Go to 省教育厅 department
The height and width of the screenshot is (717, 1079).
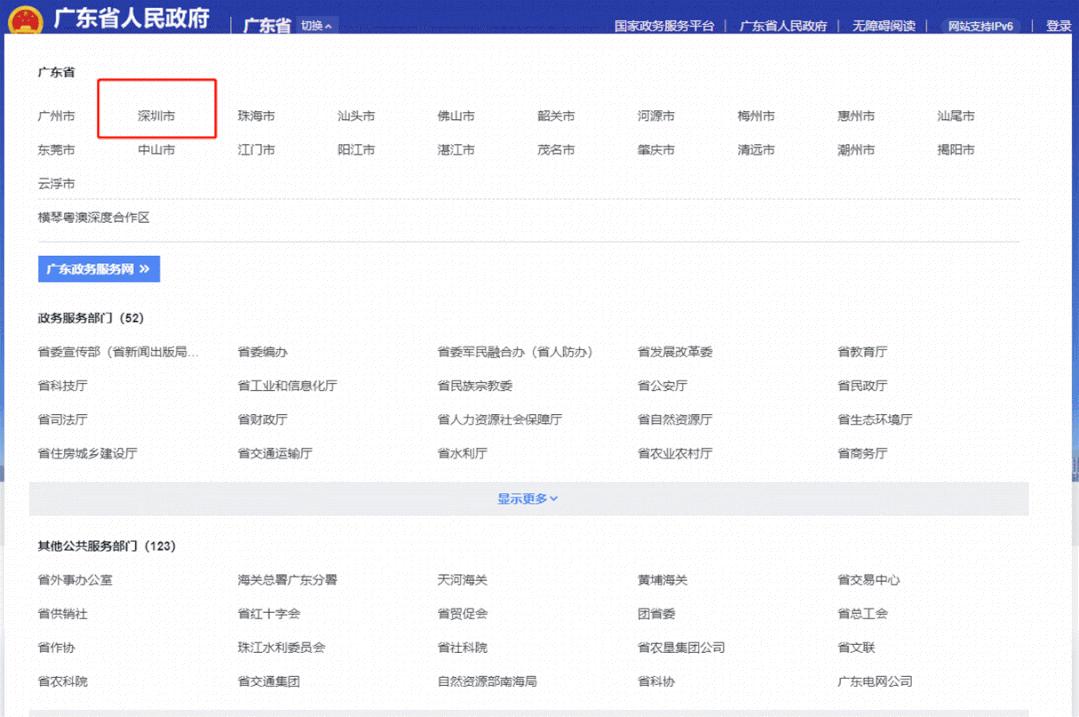[x=862, y=352]
